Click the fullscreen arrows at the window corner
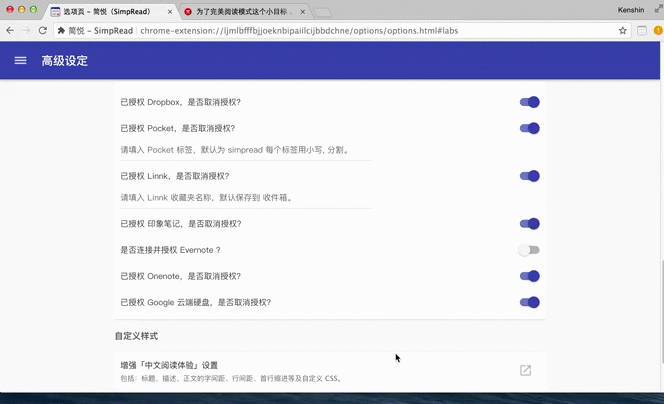The image size is (664, 404). pyautogui.click(x=658, y=9)
